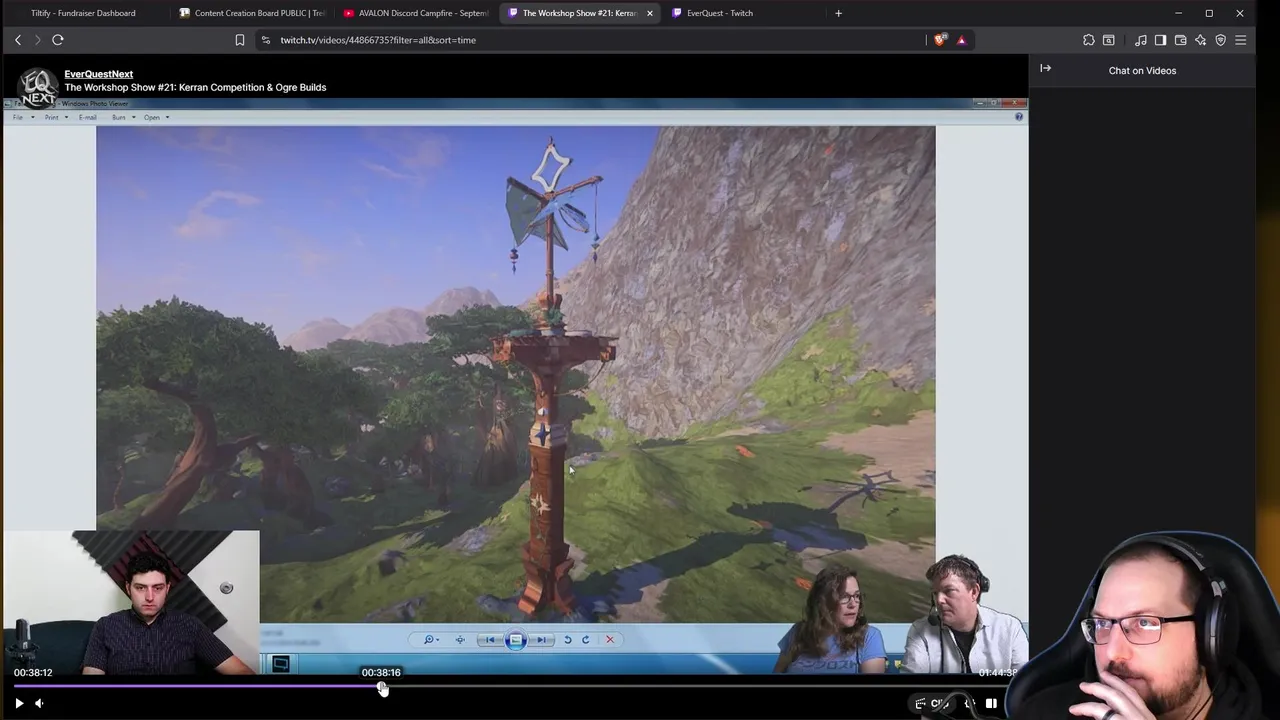Reload the current page
This screenshot has width=1280, height=720.
click(x=58, y=40)
